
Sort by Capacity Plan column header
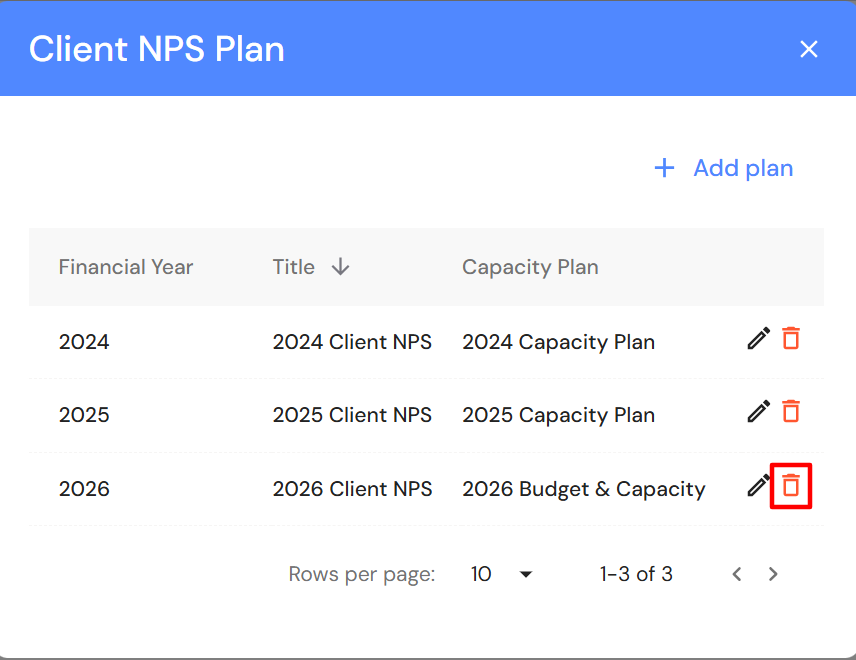click(x=530, y=267)
